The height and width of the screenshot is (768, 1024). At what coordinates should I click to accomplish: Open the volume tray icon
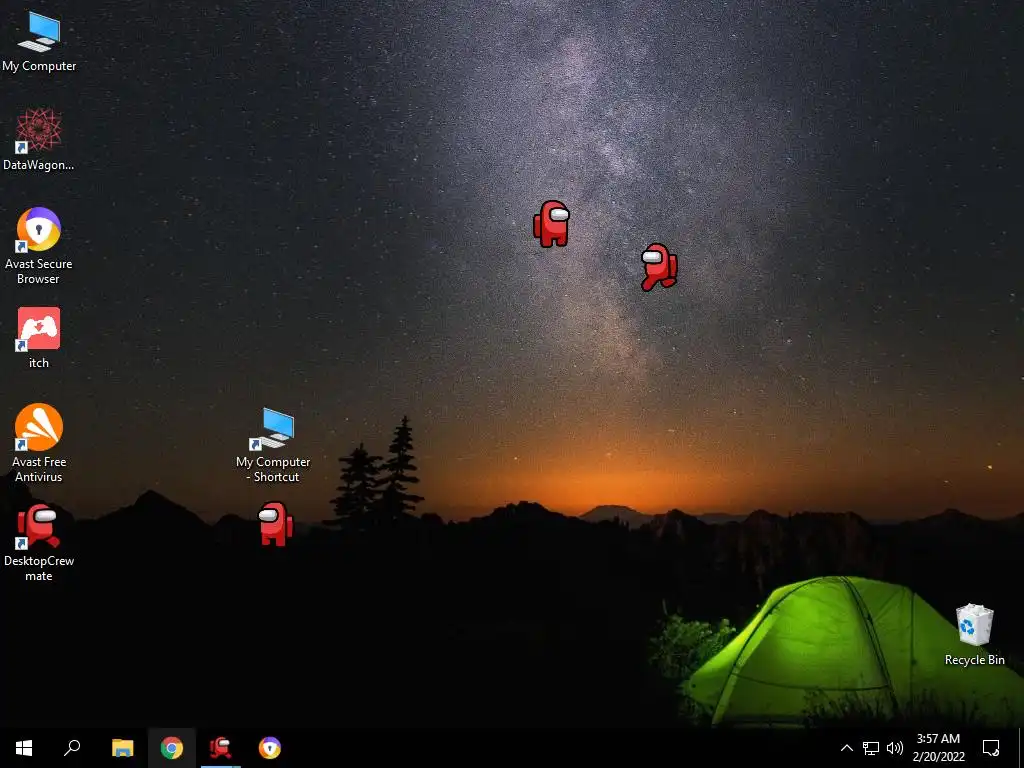[x=895, y=748]
